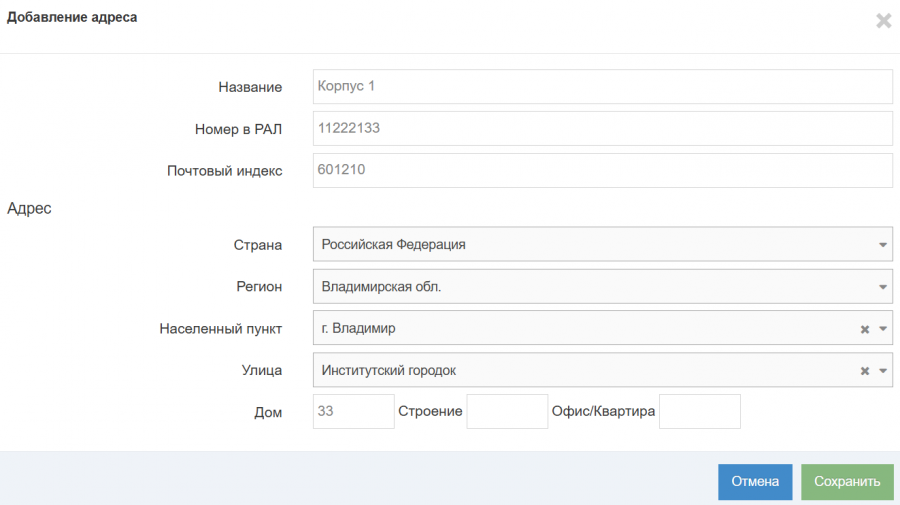Click the Страна dropdown arrow
This screenshot has height=505, width=900.
coord(883,245)
